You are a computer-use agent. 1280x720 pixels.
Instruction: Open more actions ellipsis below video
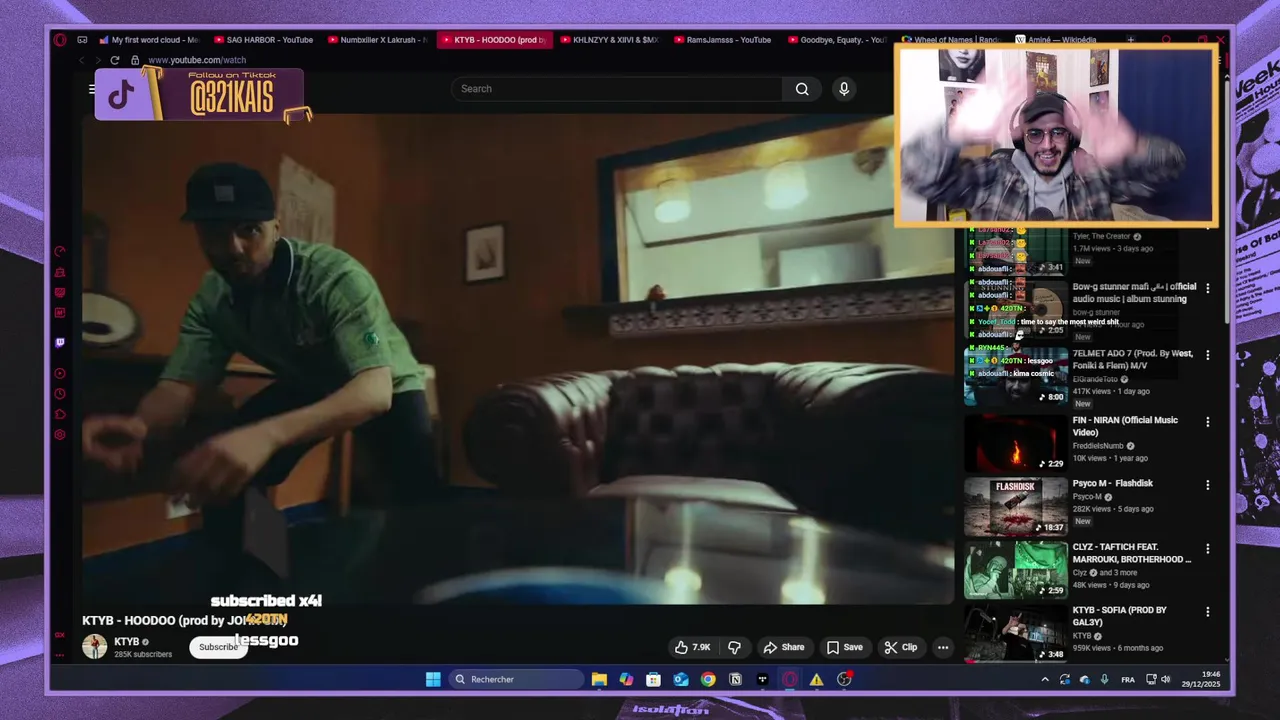click(x=942, y=647)
